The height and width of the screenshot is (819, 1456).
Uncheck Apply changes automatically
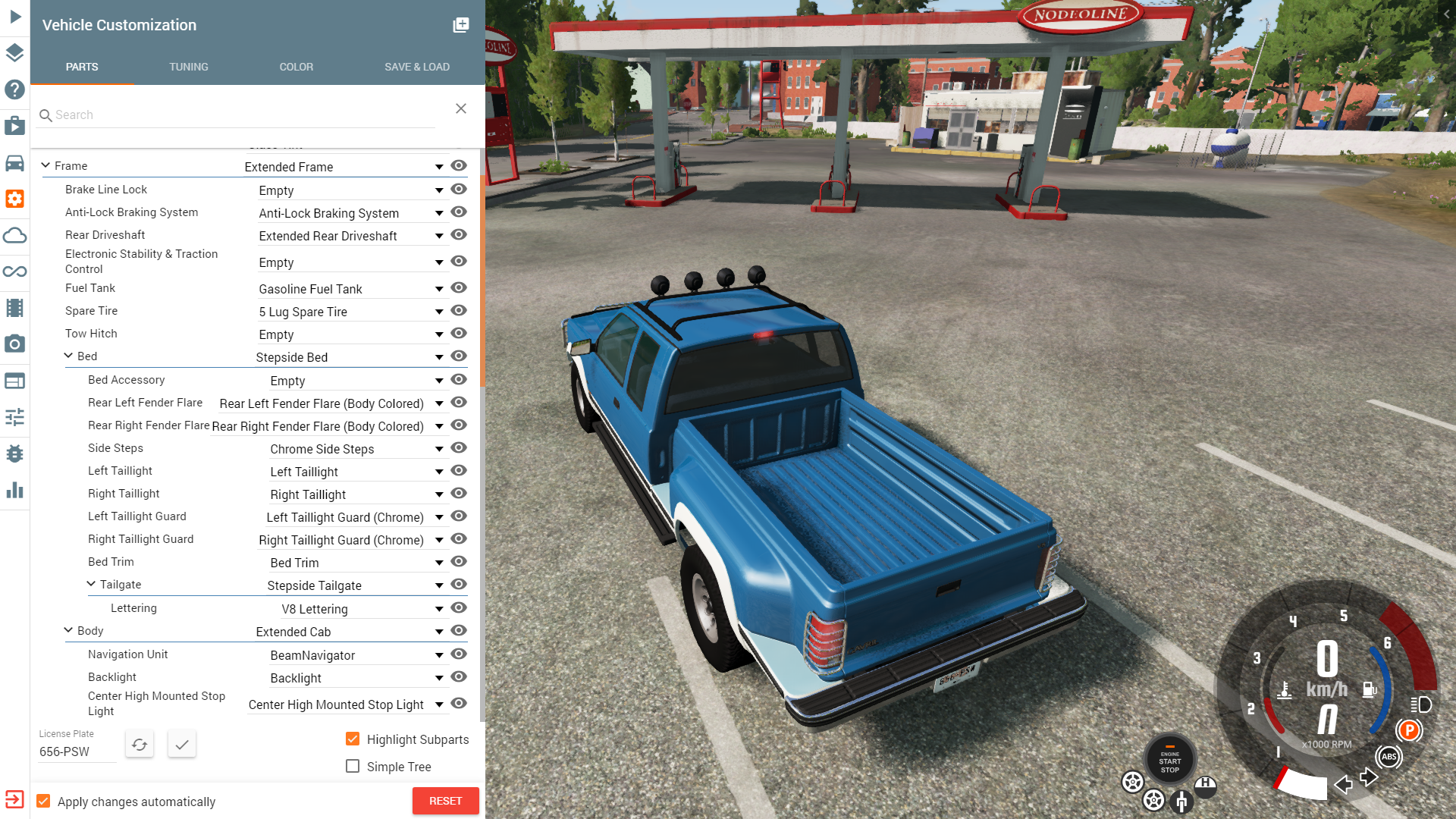click(x=43, y=801)
